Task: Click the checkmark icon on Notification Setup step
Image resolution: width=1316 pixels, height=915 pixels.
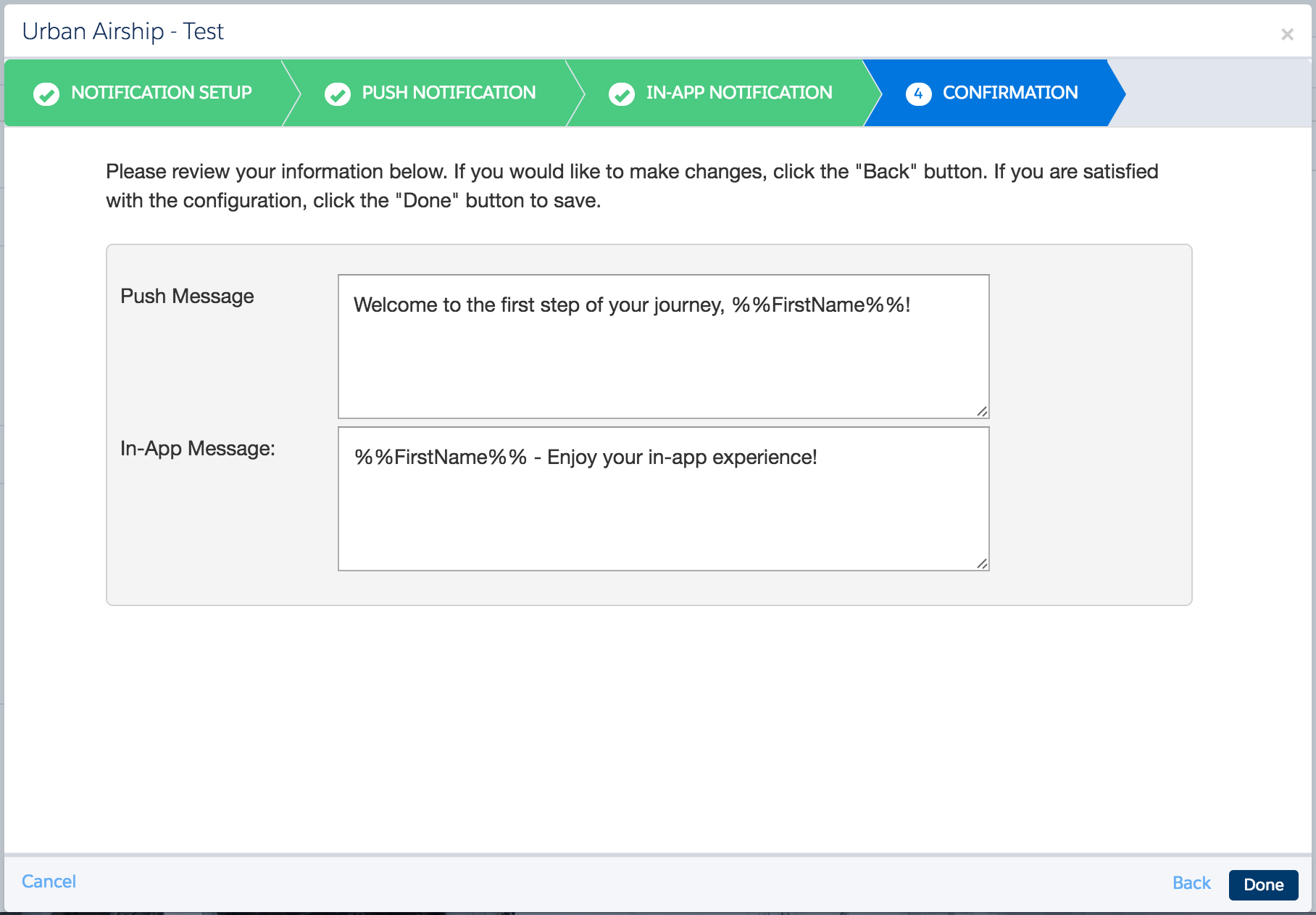Action: pyautogui.click(x=46, y=93)
